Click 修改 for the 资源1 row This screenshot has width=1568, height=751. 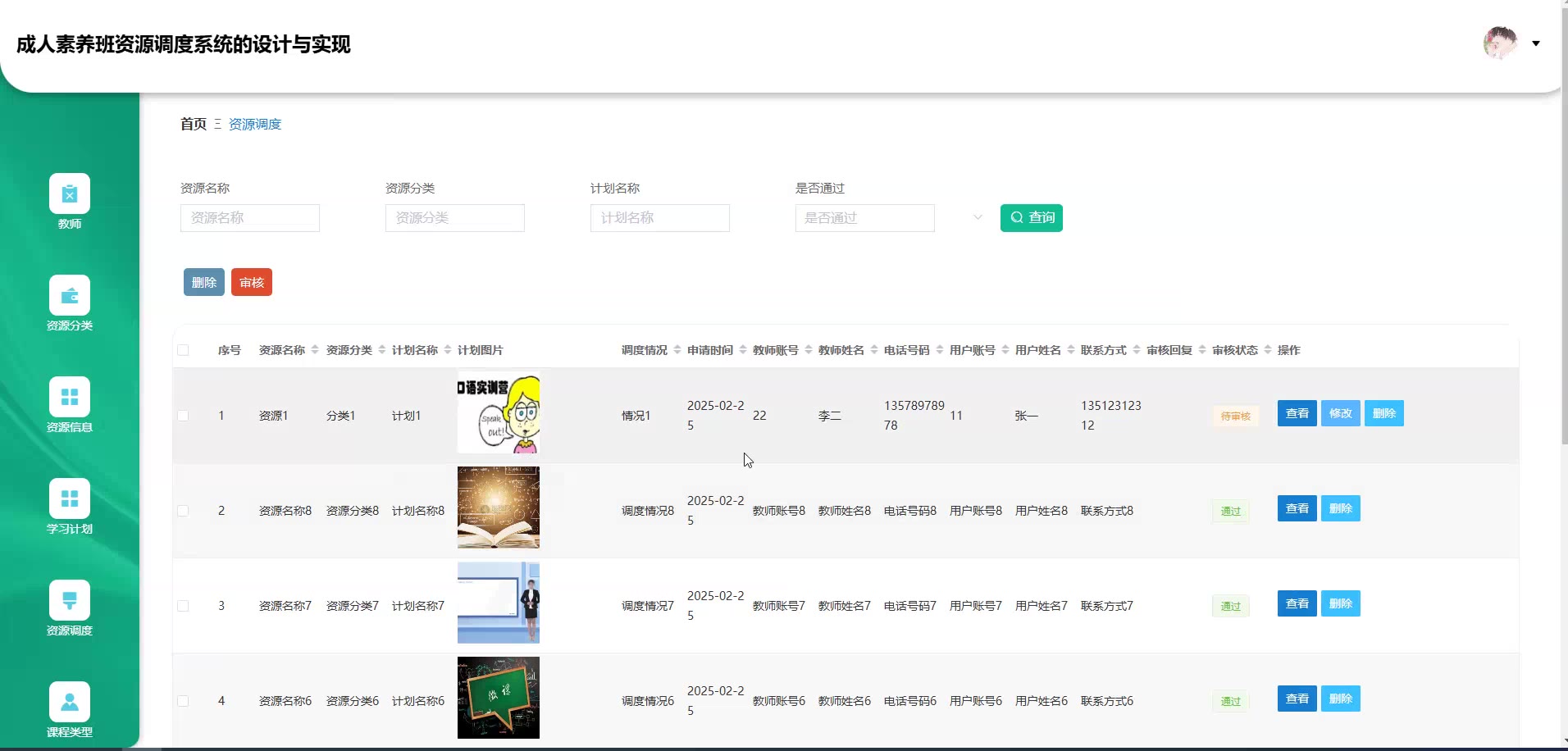pos(1341,413)
